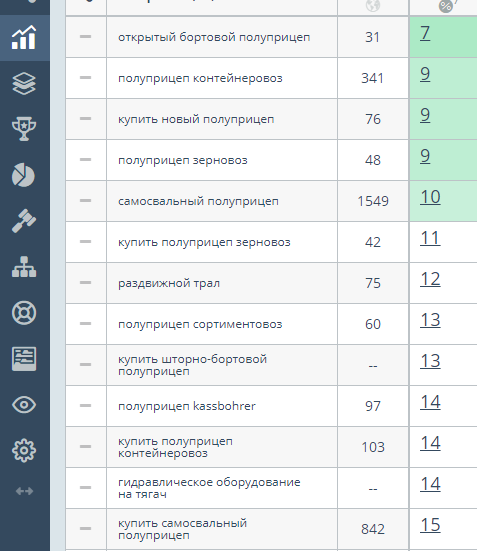Click dash icon for купить шторно-бортовой полуприцеп
The image size is (477, 551).
pyautogui.click(x=85, y=365)
